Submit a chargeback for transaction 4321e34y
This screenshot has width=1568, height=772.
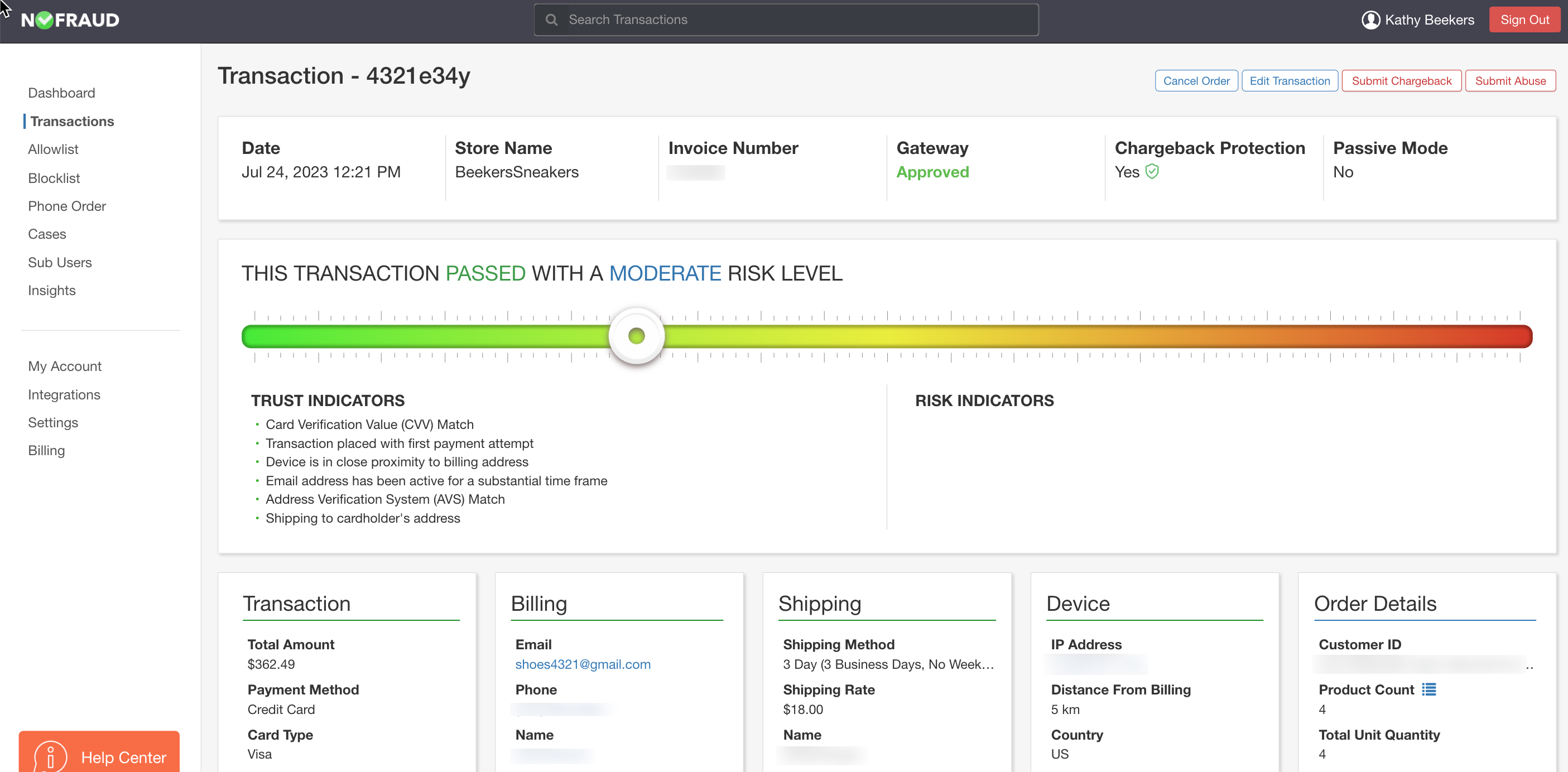tap(1401, 80)
